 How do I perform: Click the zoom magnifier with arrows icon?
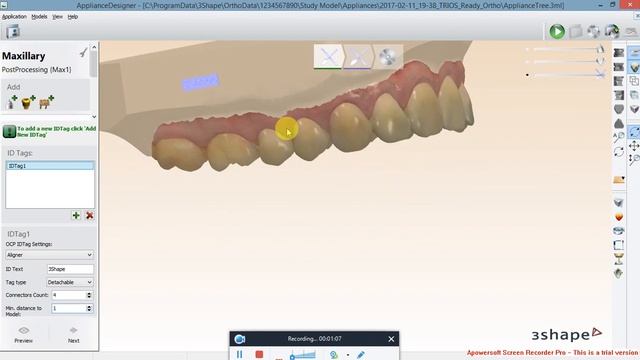(x=634, y=159)
